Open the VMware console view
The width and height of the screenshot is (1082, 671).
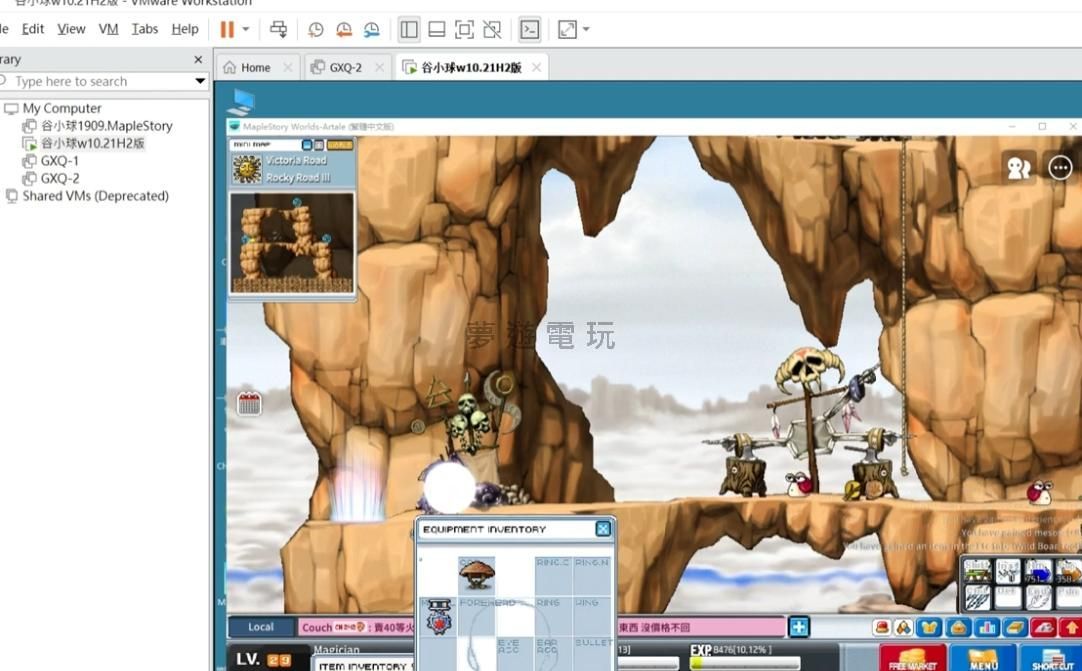point(530,30)
